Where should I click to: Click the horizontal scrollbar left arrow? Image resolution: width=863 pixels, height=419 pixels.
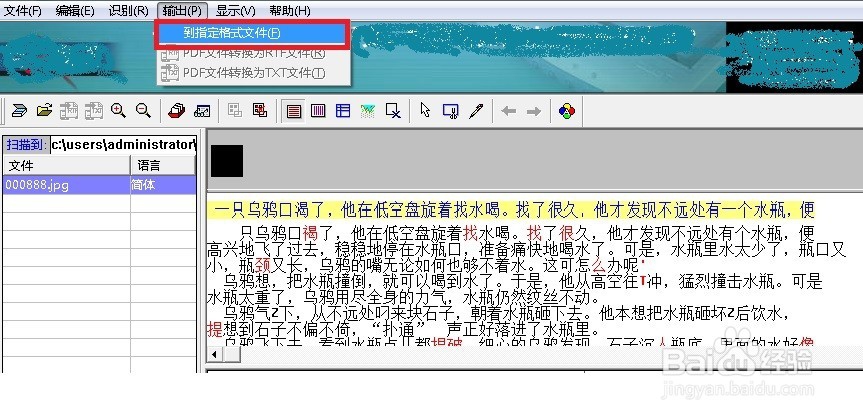[215, 355]
